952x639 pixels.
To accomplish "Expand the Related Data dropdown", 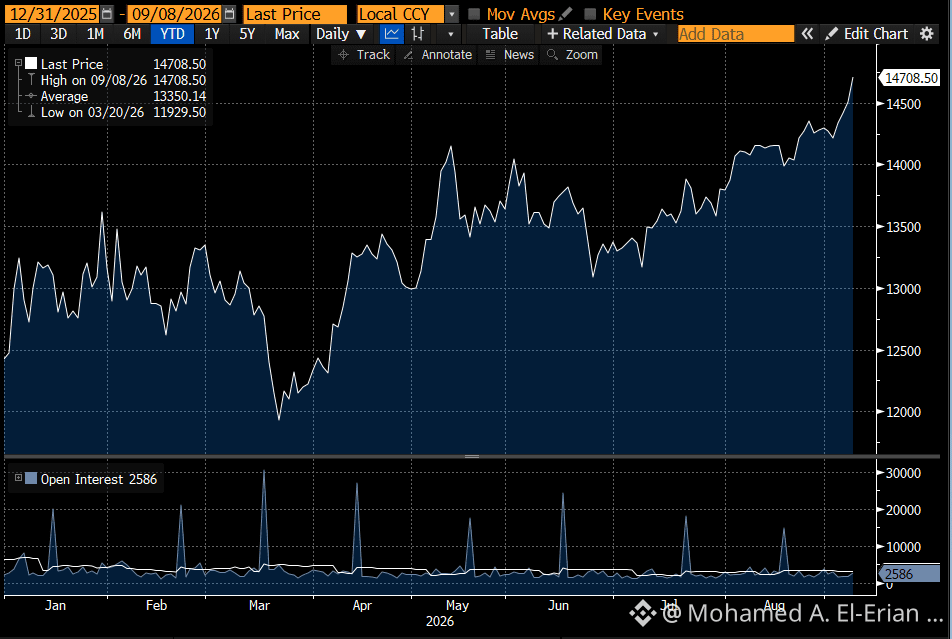I will [602, 34].
